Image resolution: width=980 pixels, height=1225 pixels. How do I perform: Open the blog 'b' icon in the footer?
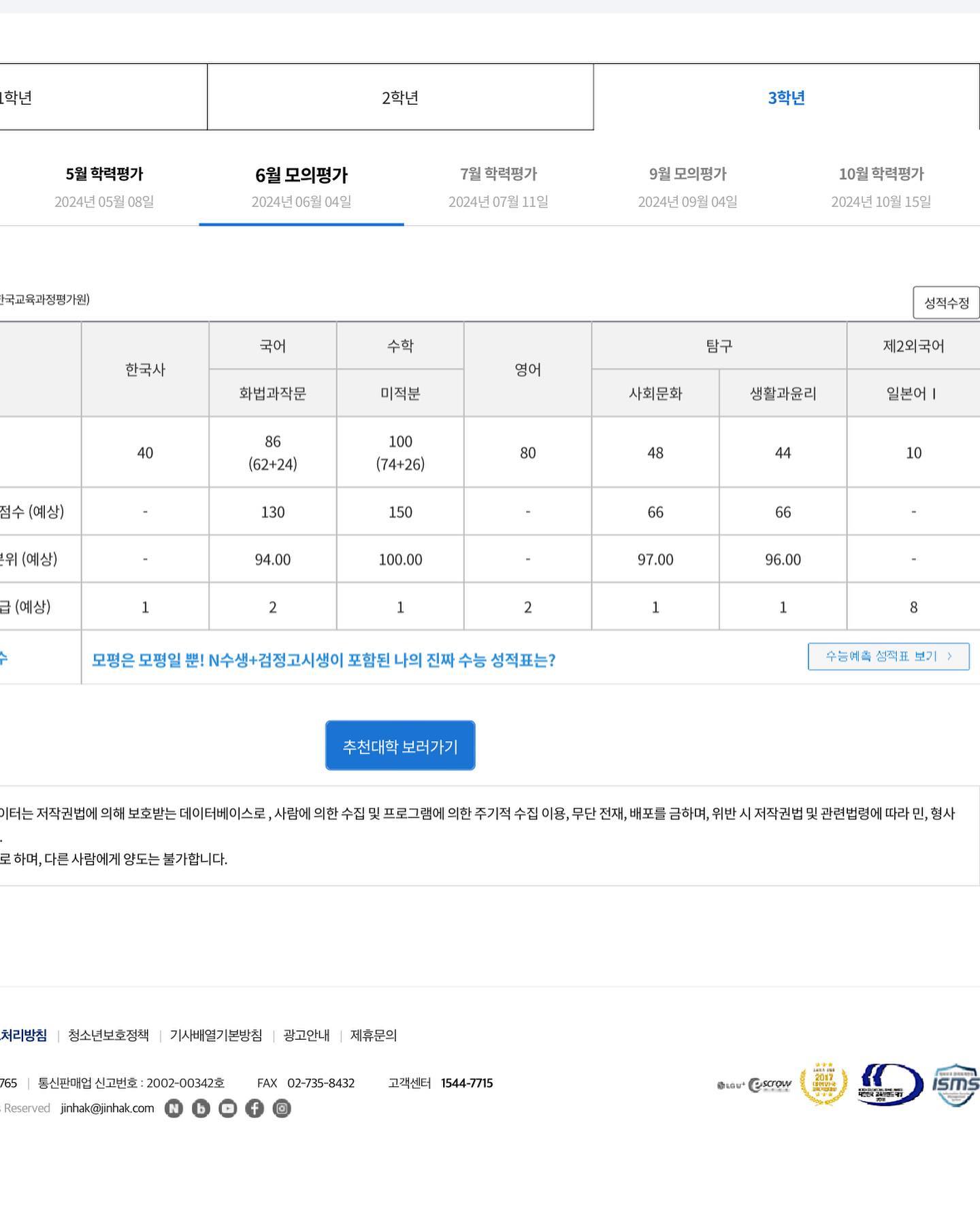(201, 1109)
